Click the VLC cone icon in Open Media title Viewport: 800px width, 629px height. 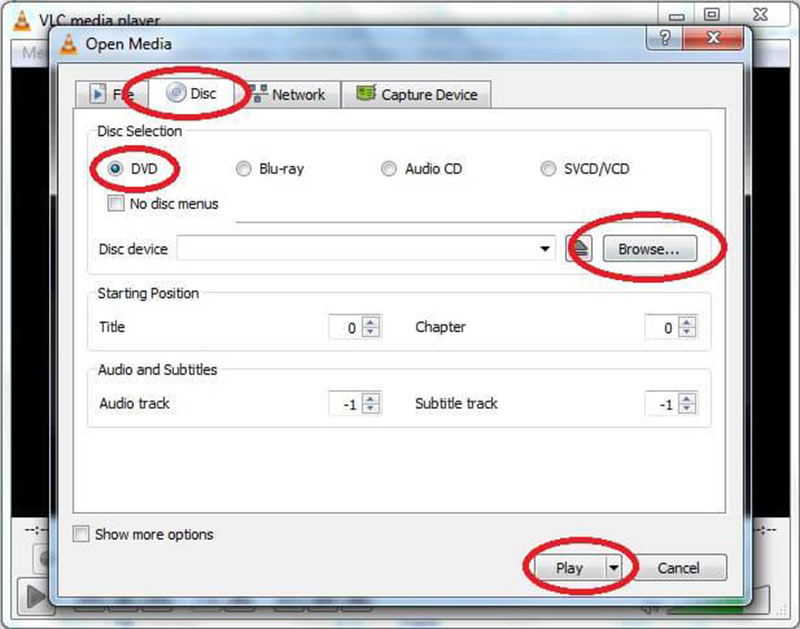(69, 43)
